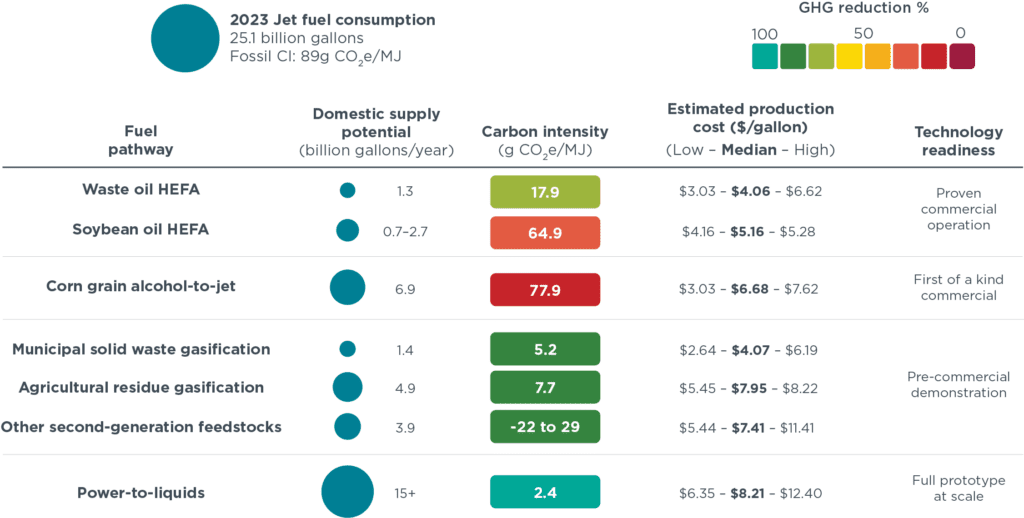Viewport: 1024px width, 518px height.
Task: Select the red 77.9 carbon intensity box
Action: click(x=545, y=289)
